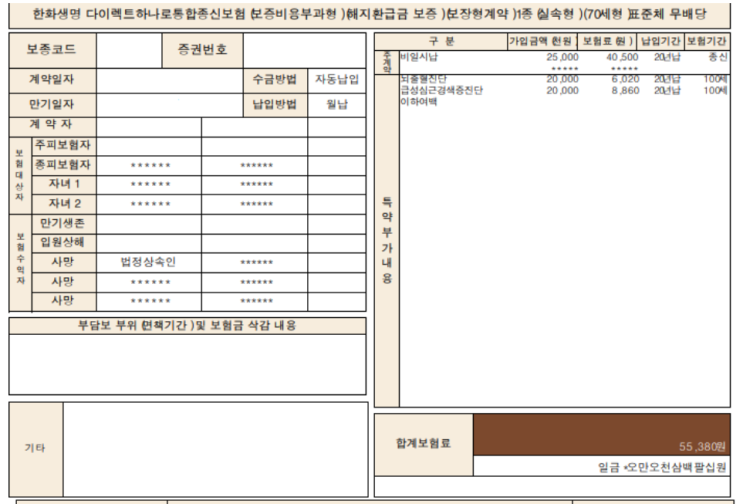
Task: Select the 부담보 부위 및 보험금 삭감 내용 header
Action: point(187,326)
